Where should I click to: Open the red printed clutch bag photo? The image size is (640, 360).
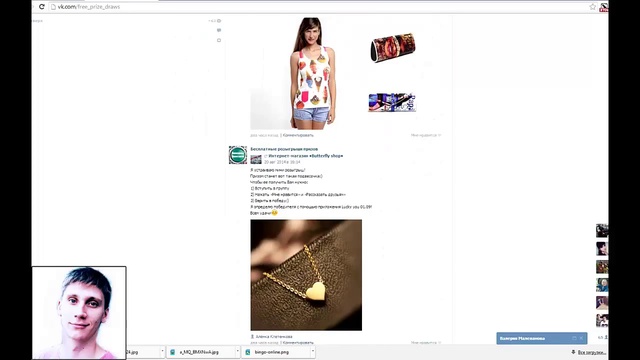[393, 48]
